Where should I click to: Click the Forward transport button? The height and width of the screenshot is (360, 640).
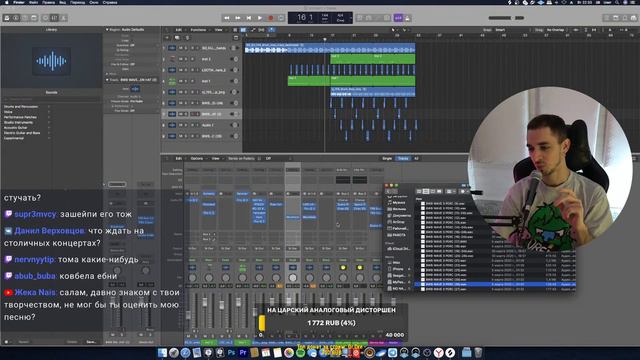pos(238,18)
